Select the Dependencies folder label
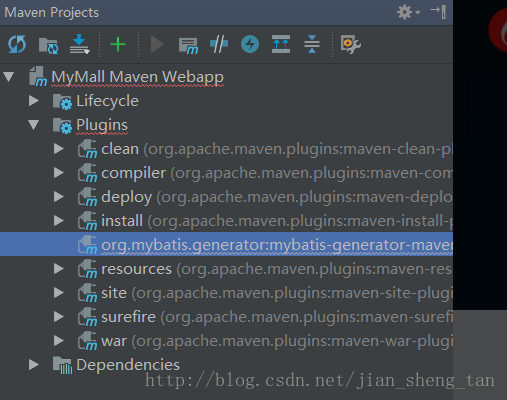This screenshot has height=400, width=507. tap(128, 365)
